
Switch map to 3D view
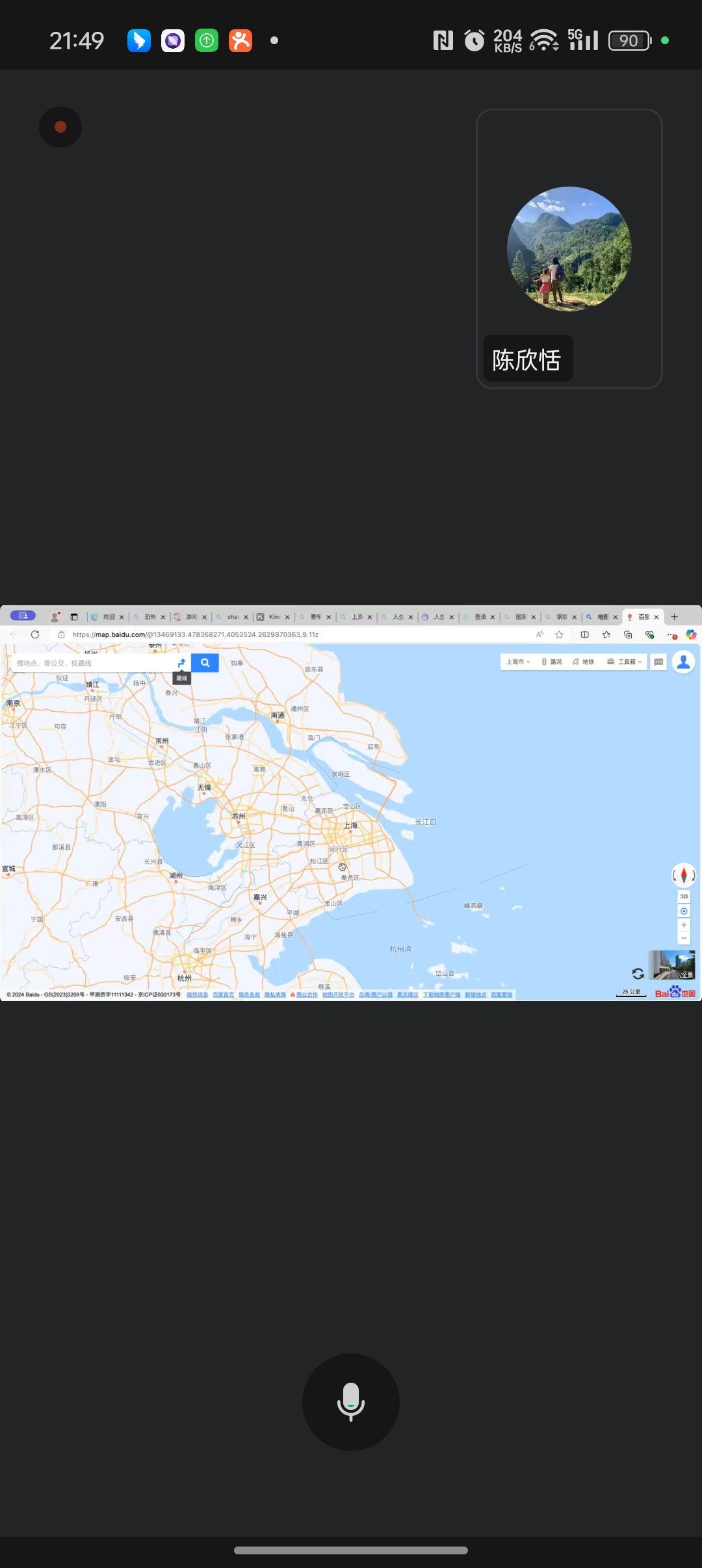(x=683, y=896)
